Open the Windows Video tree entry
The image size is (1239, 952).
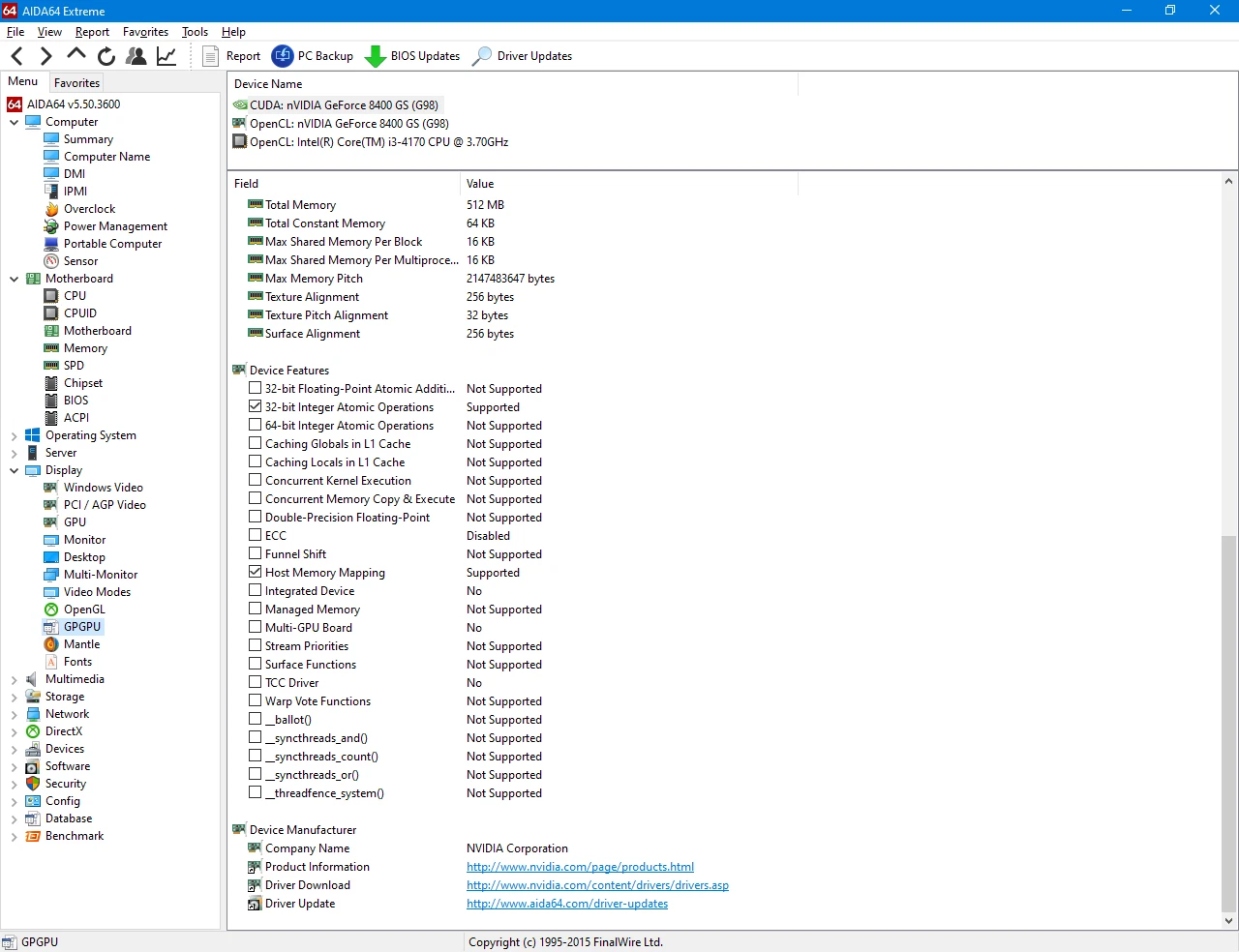click(x=103, y=488)
